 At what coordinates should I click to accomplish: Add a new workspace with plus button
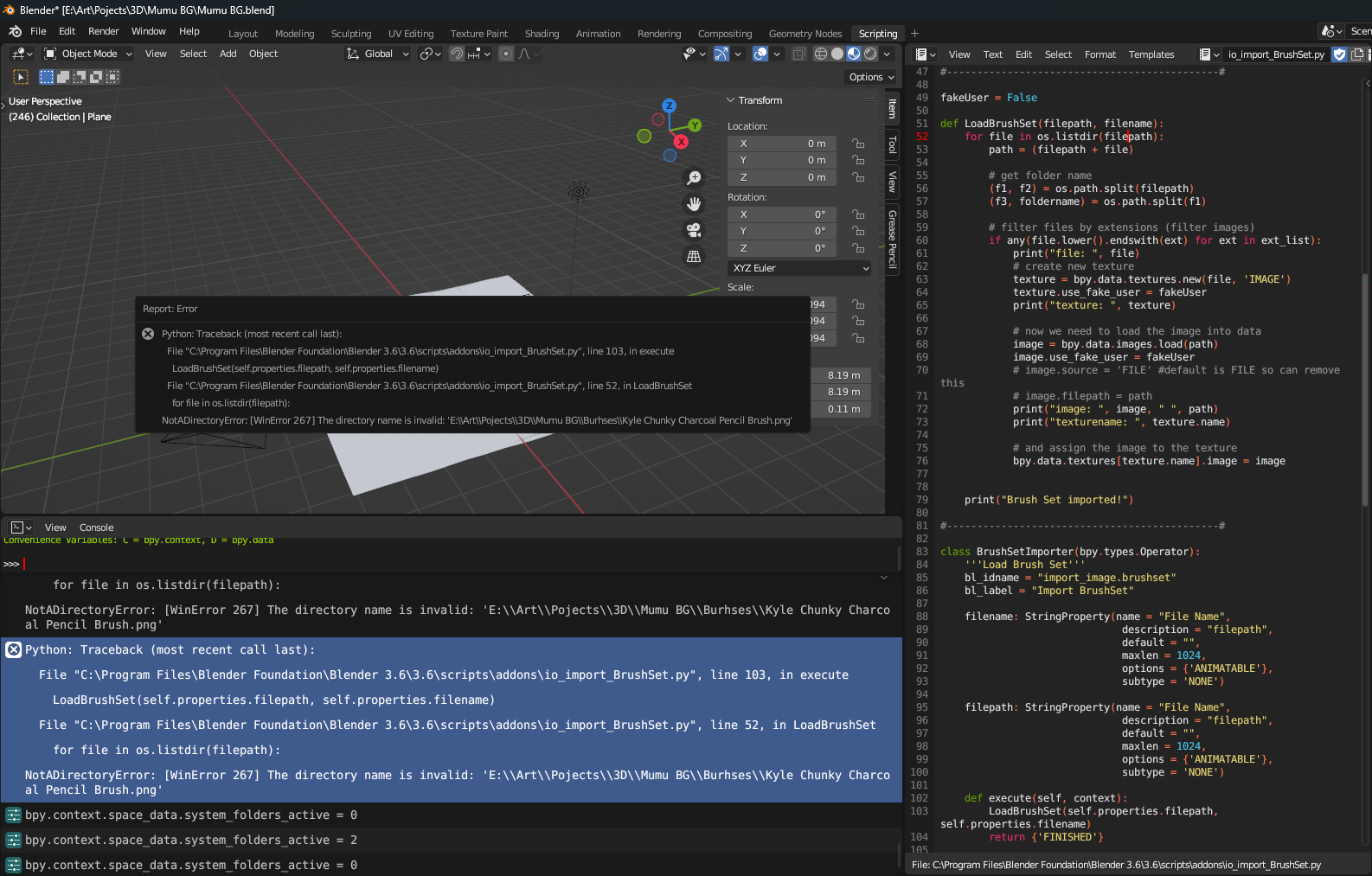pyautogui.click(x=915, y=34)
